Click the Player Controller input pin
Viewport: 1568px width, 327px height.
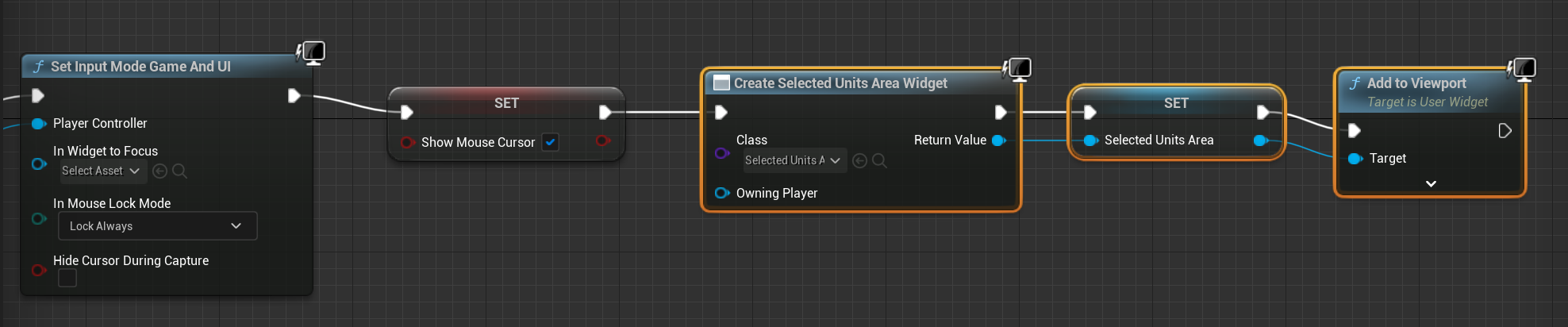[38, 123]
